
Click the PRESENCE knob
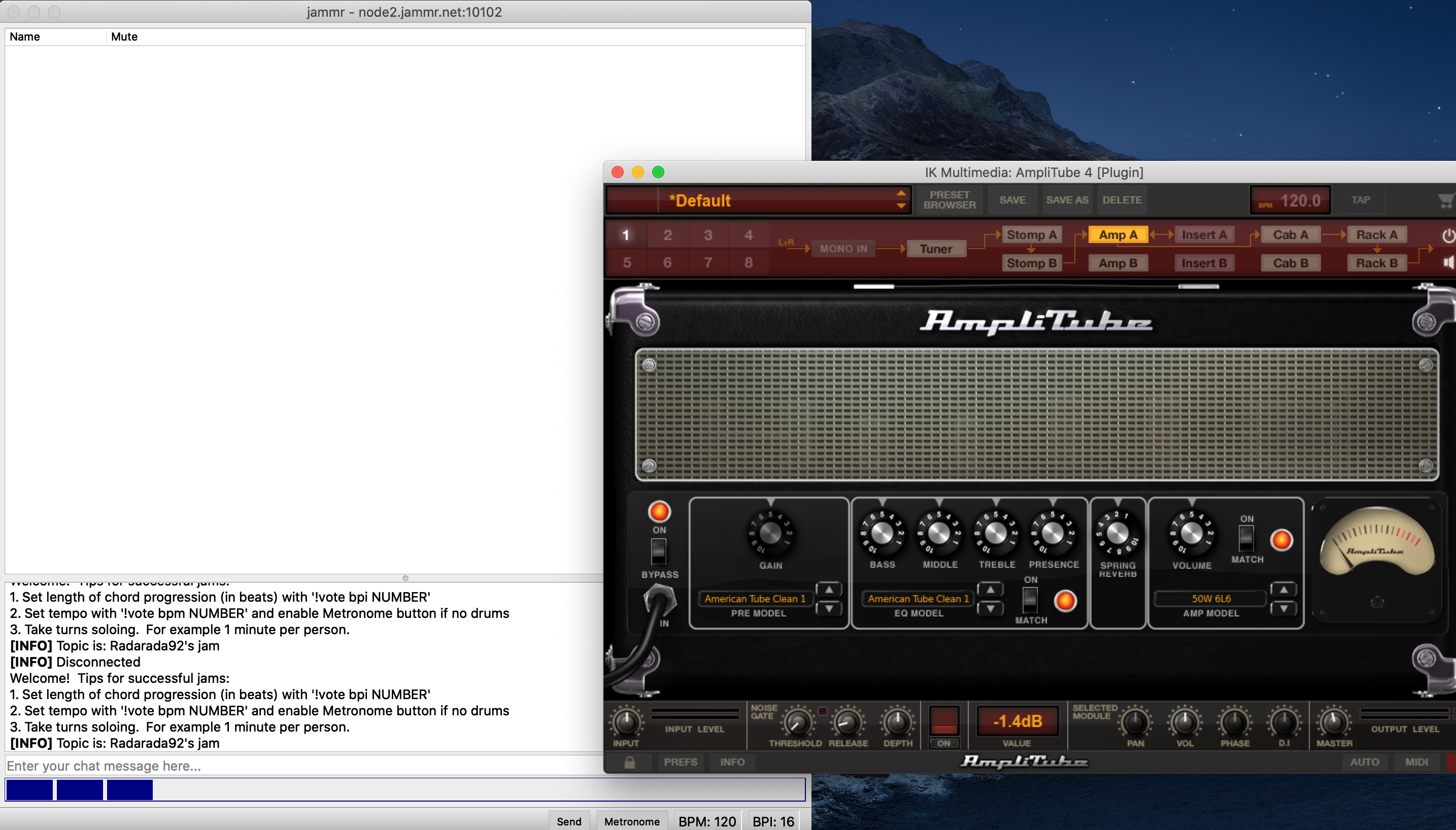click(x=1053, y=533)
